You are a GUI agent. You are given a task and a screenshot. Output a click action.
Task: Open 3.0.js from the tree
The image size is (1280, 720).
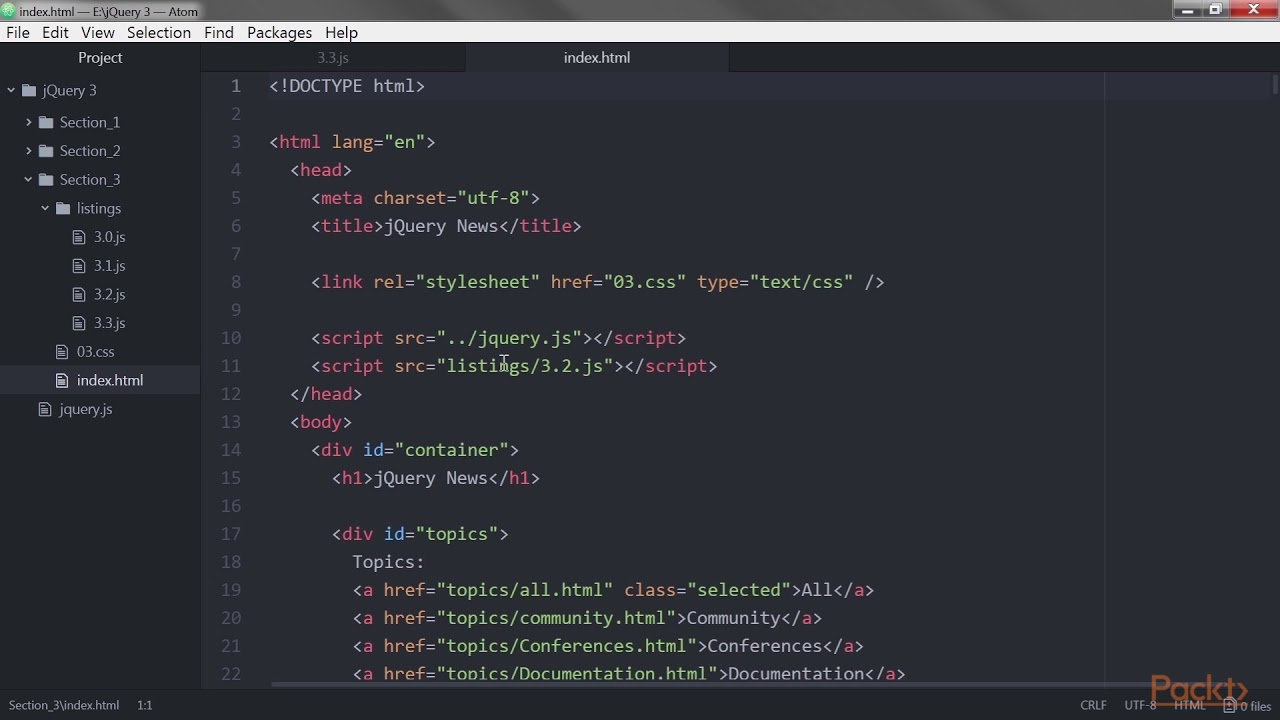point(109,237)
